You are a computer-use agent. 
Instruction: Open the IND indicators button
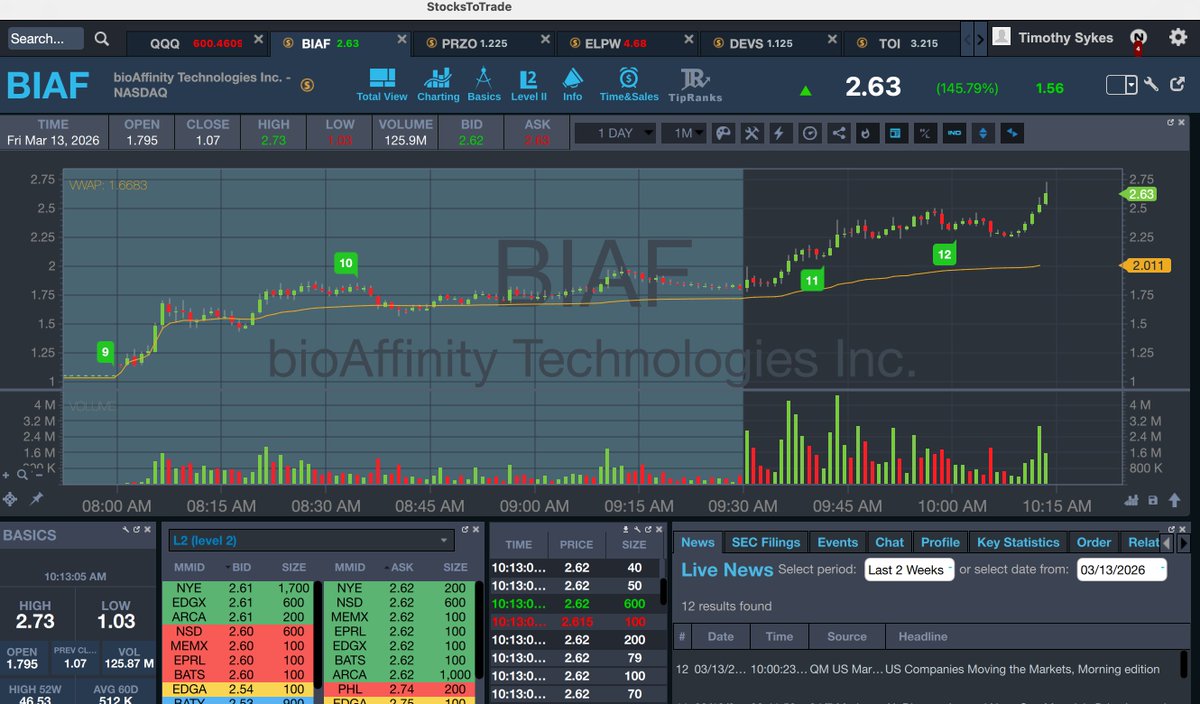click(x=954, y=133)
